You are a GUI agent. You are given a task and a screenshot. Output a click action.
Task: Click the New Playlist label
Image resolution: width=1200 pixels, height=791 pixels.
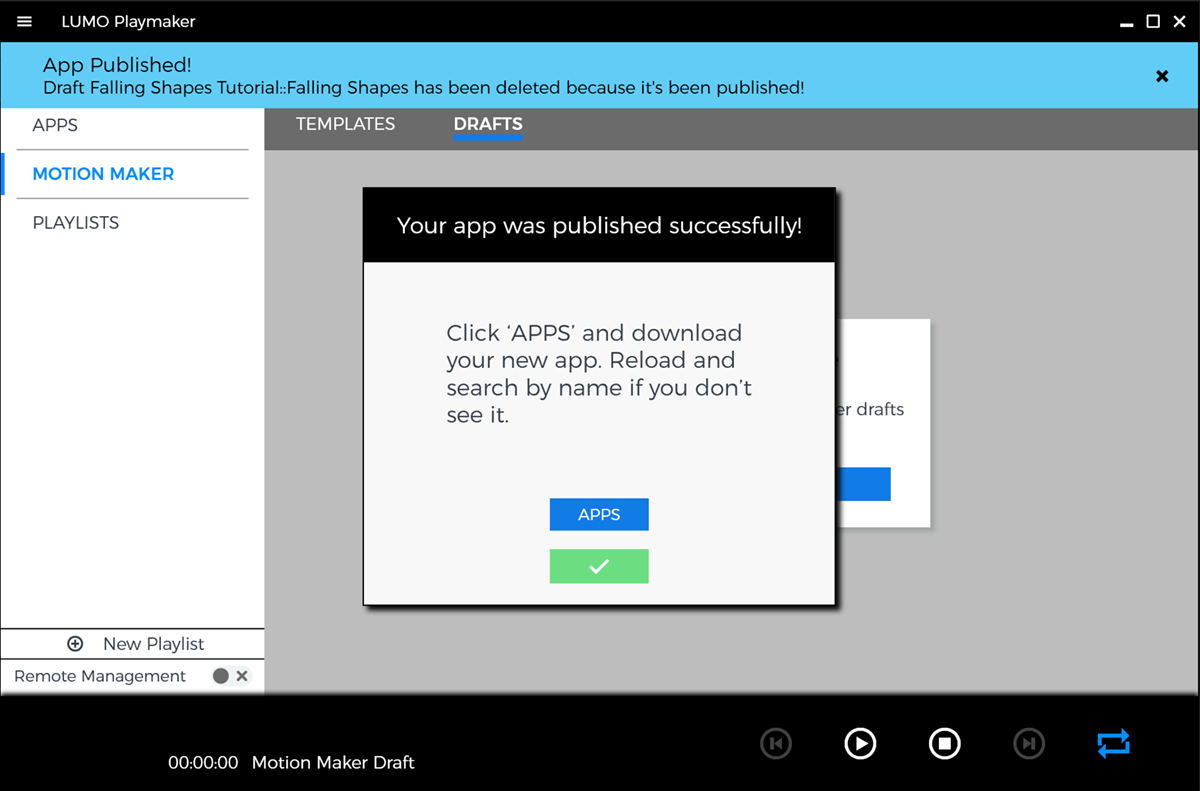click(153, 644)
